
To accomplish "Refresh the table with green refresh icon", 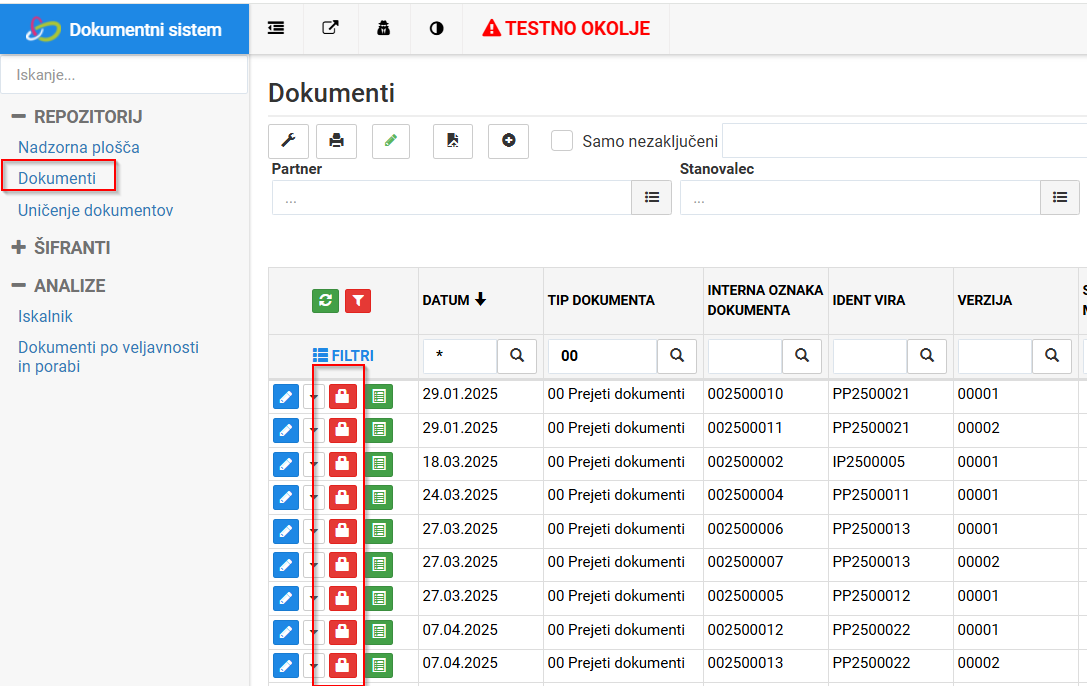I will click(x=325, y=301).
